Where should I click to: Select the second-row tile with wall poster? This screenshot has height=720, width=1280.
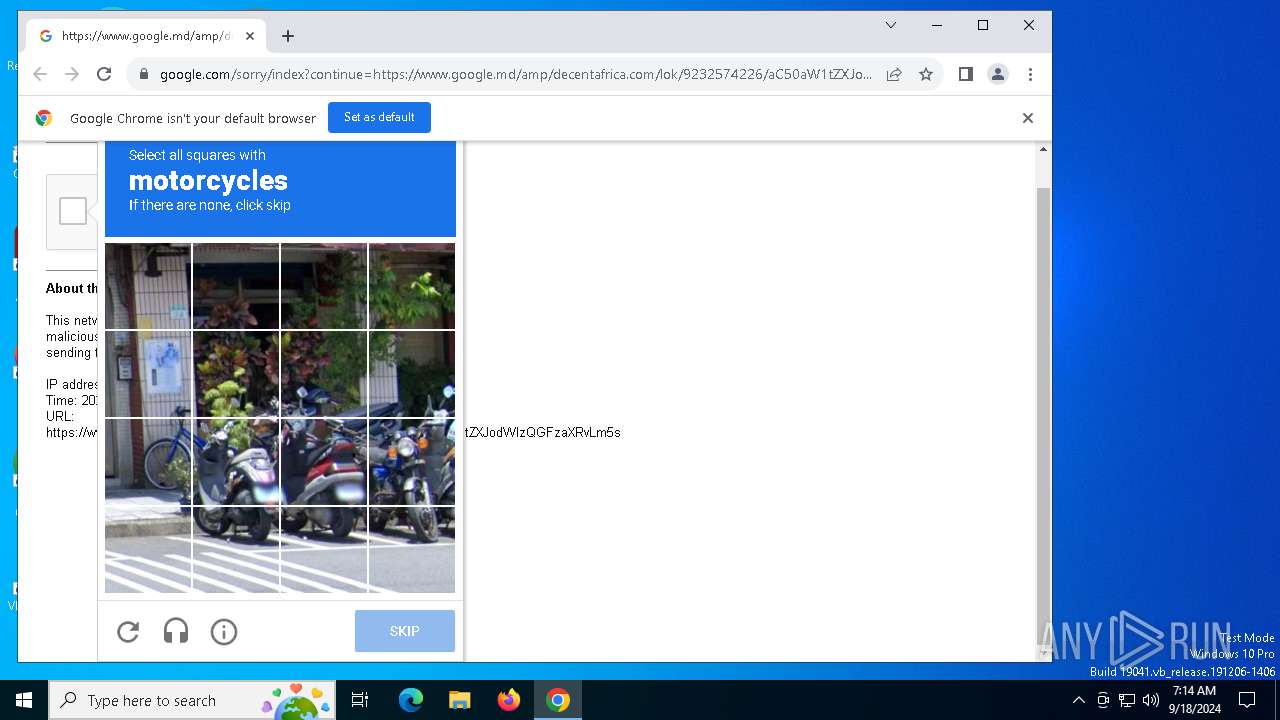click(x=148, y=374)
